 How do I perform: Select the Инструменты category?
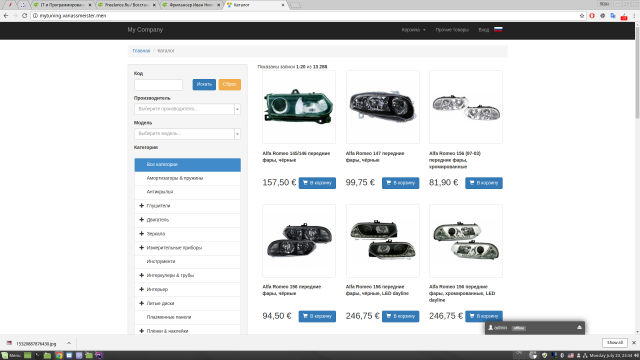point(187,261)
